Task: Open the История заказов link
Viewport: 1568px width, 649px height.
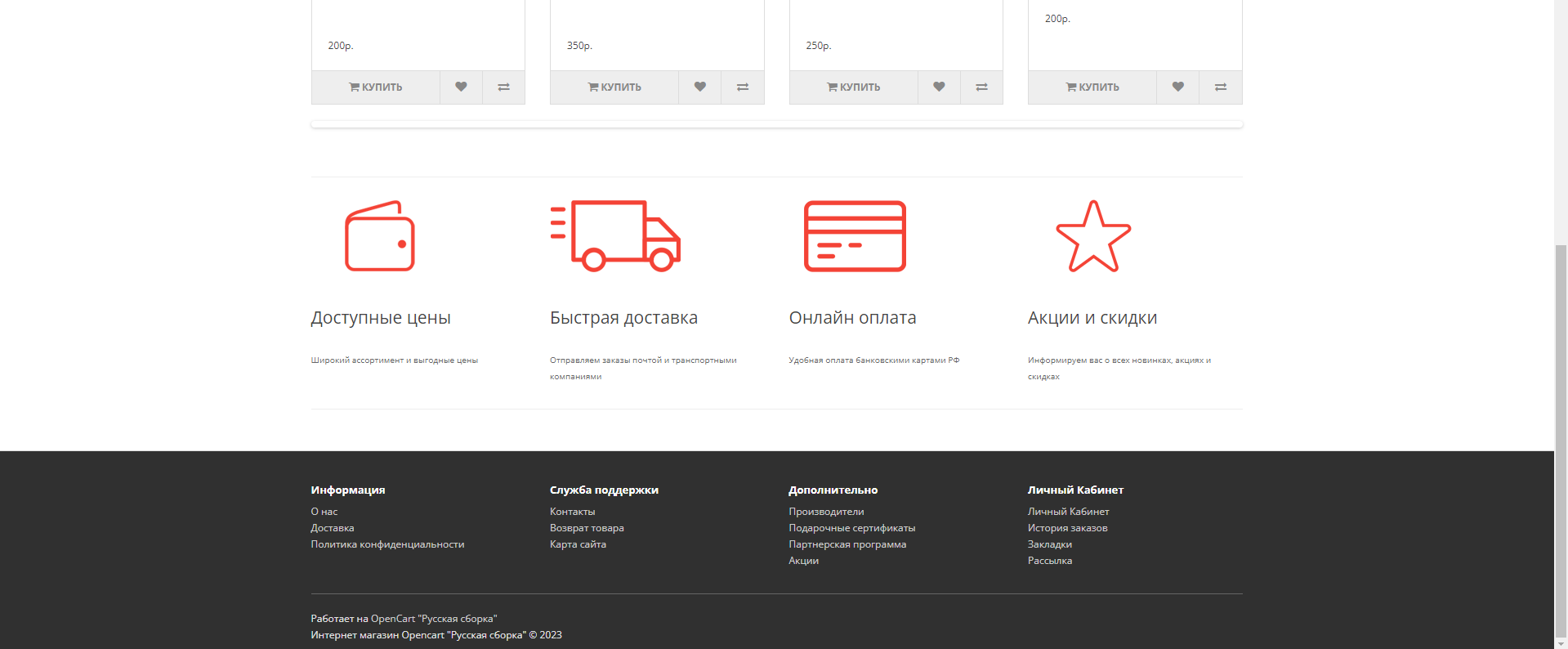Action: coord(1067,528)
